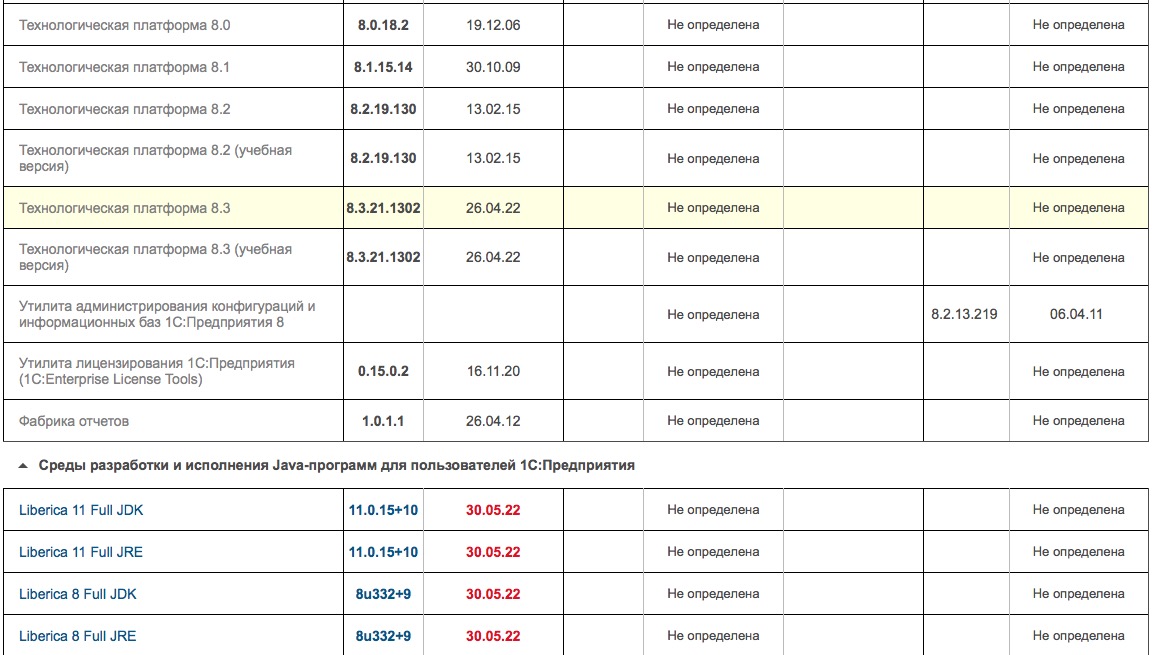Open Технологическая платформа 8.1 link
The height and width of the screenshot is (655, 1158).
(124, 67)
